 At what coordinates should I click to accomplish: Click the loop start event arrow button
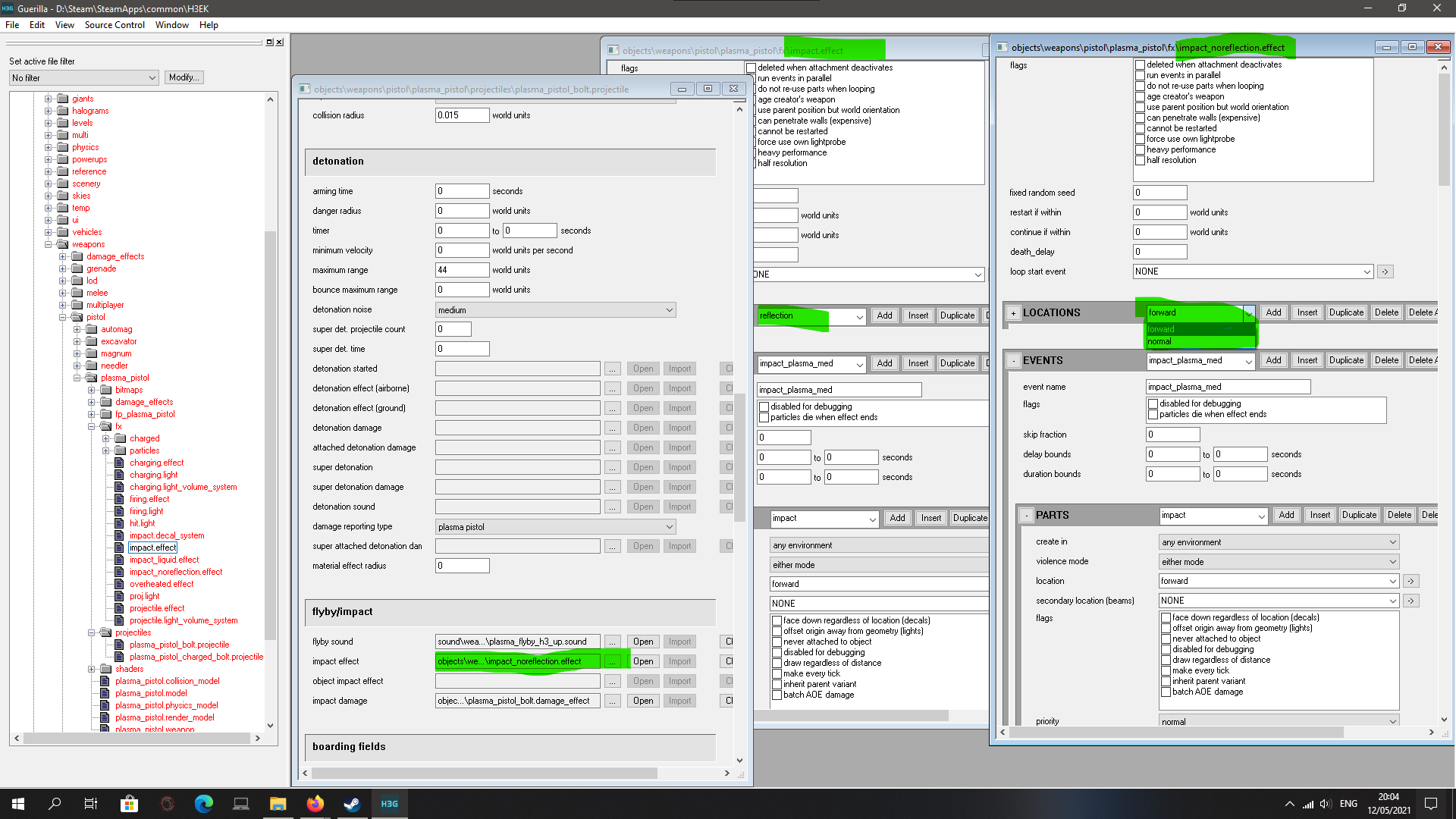[1385, 271]
